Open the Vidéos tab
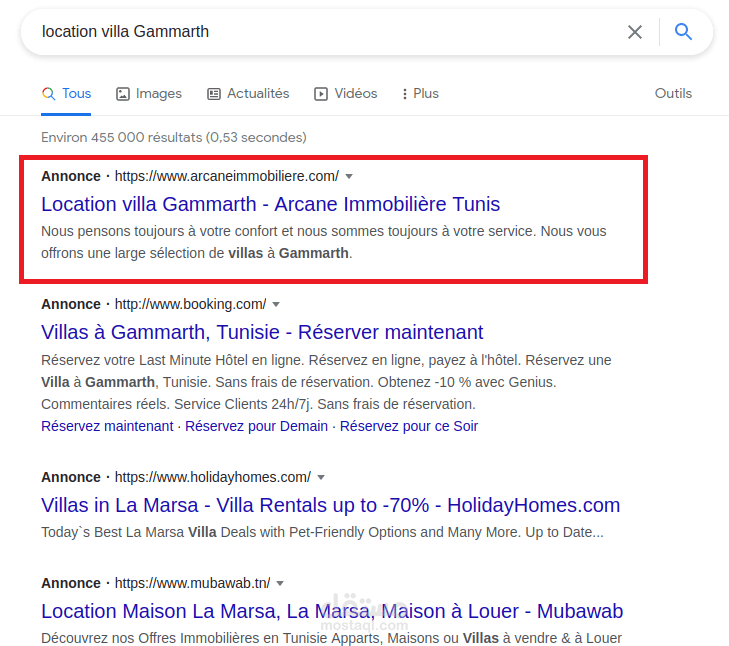This screenshot has height=646, width=729. click(x=345, y=93)
